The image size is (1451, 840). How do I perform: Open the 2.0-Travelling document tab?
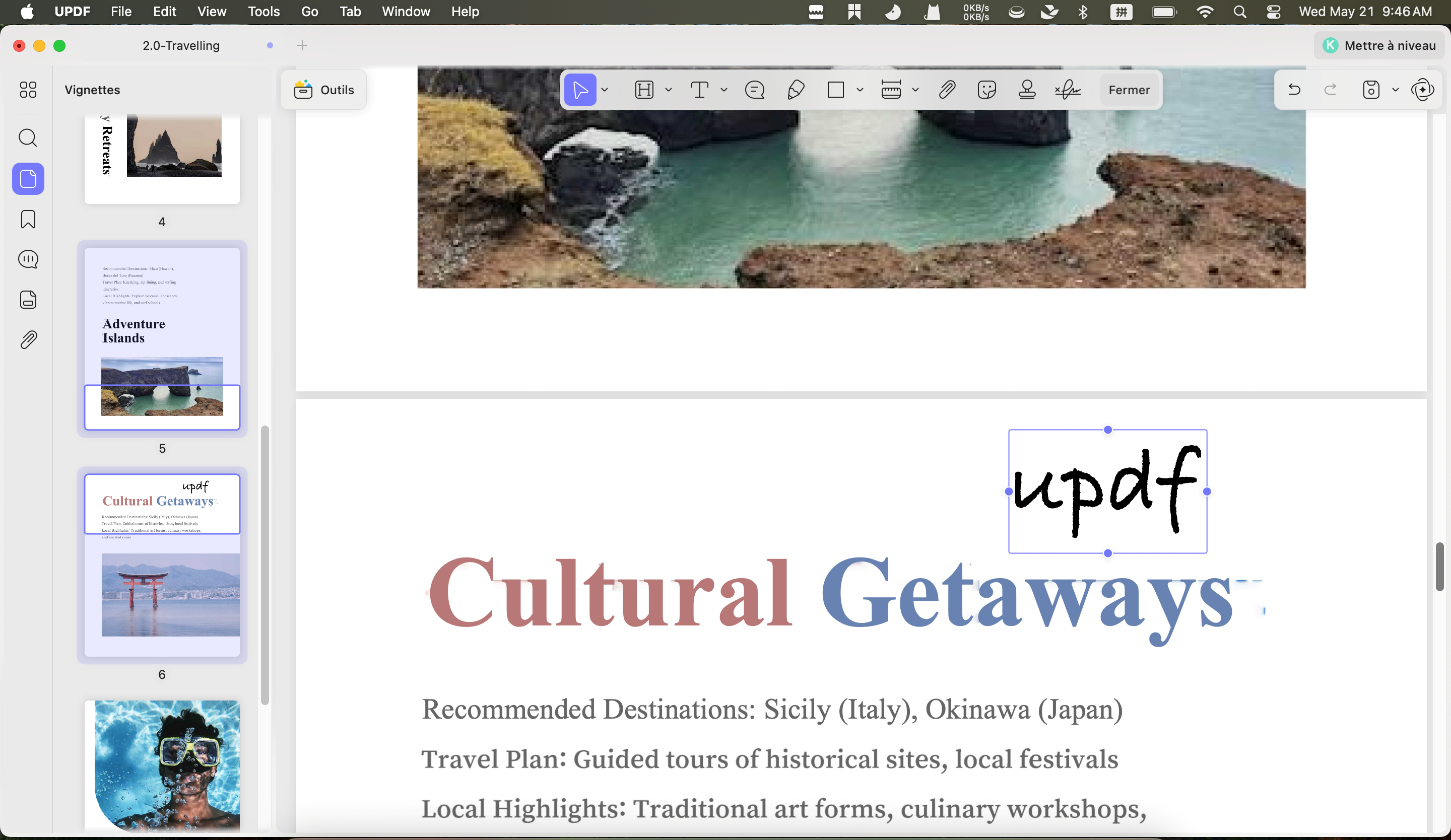click(181, 45)
